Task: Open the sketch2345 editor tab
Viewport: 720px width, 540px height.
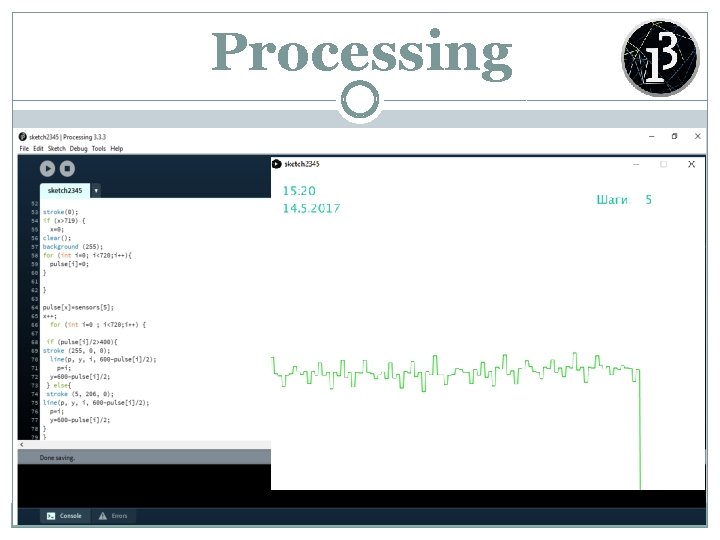Action: (65, 190)
